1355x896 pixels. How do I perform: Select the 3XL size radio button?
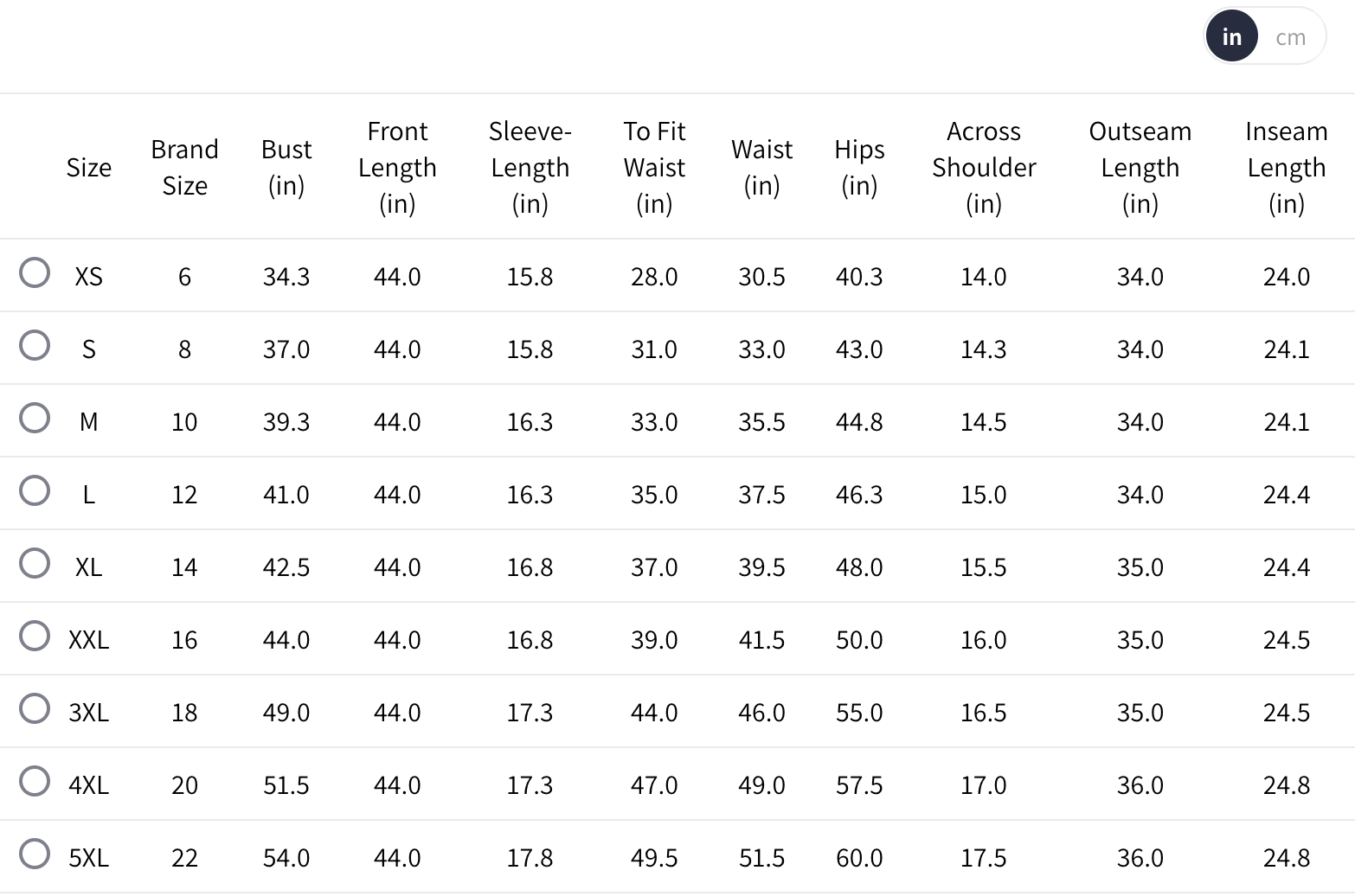point(35,709)
